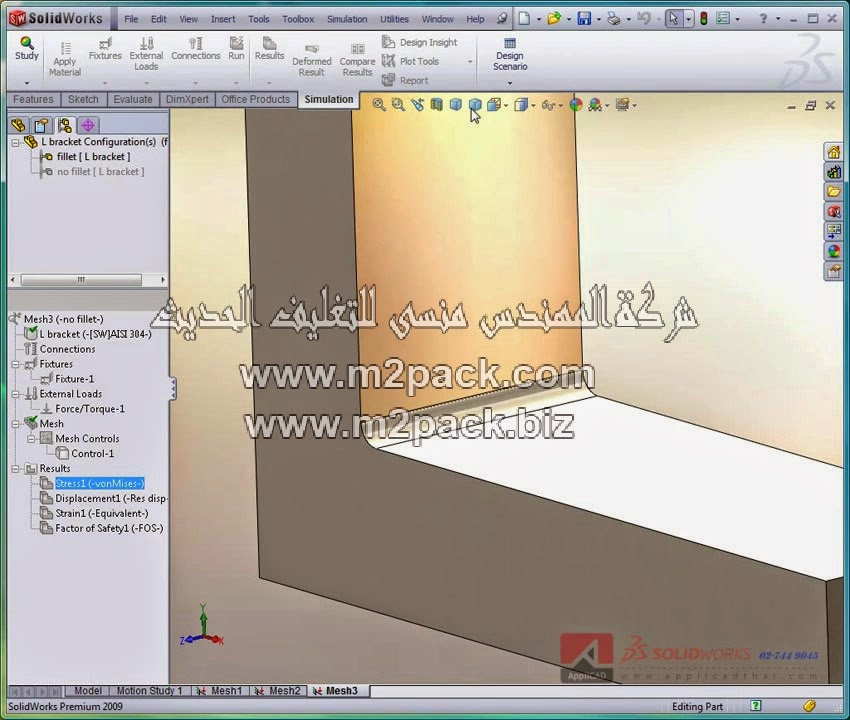Switch to Model tab
Image resolution: width=850 pixels, height=720 pixels.
88,691
